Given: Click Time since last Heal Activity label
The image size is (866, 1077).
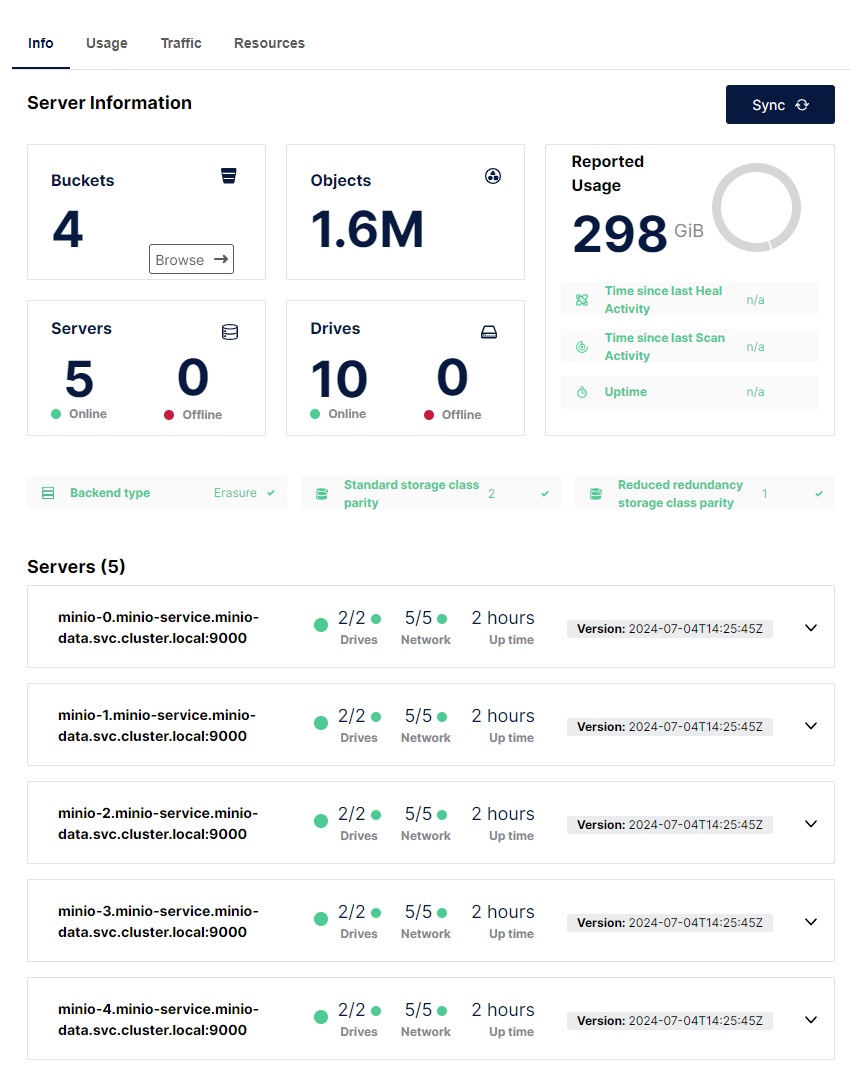Looking at the screenshot, I should [x=663, y=300].
